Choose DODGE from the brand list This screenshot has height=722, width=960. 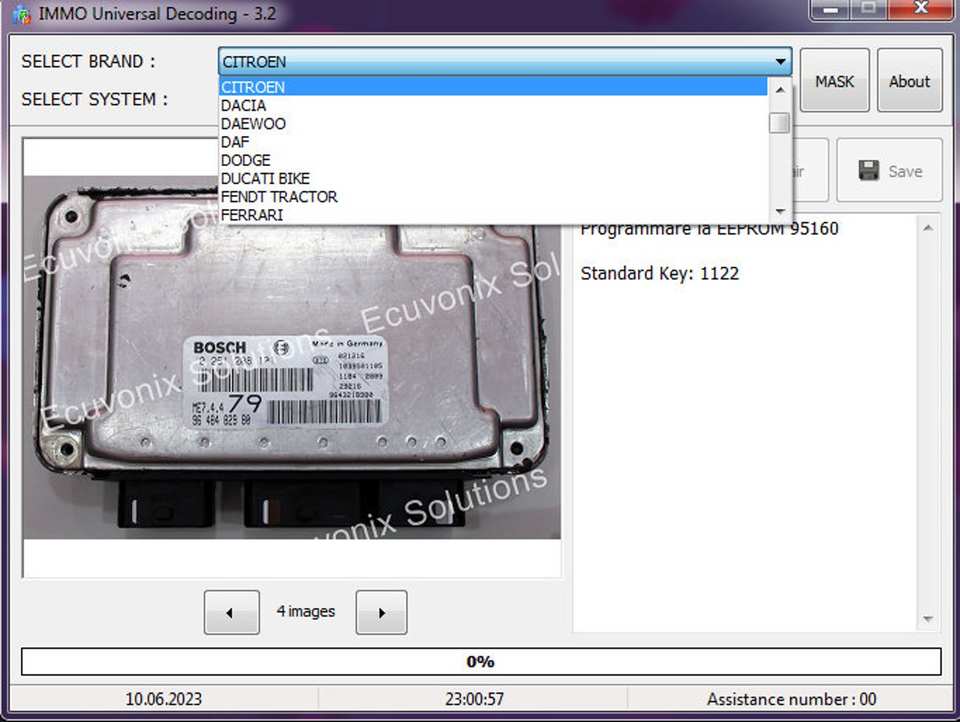(x=493, y=160)
